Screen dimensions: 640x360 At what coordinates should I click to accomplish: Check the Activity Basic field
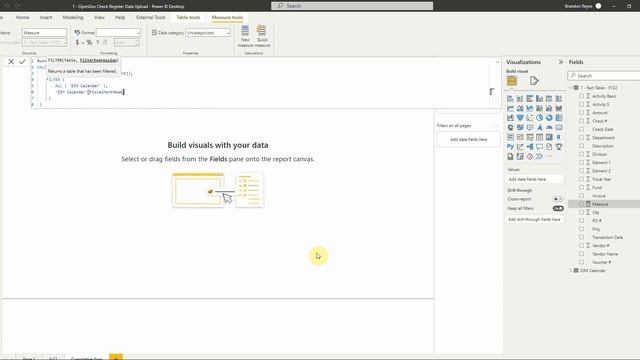point(581,96)
